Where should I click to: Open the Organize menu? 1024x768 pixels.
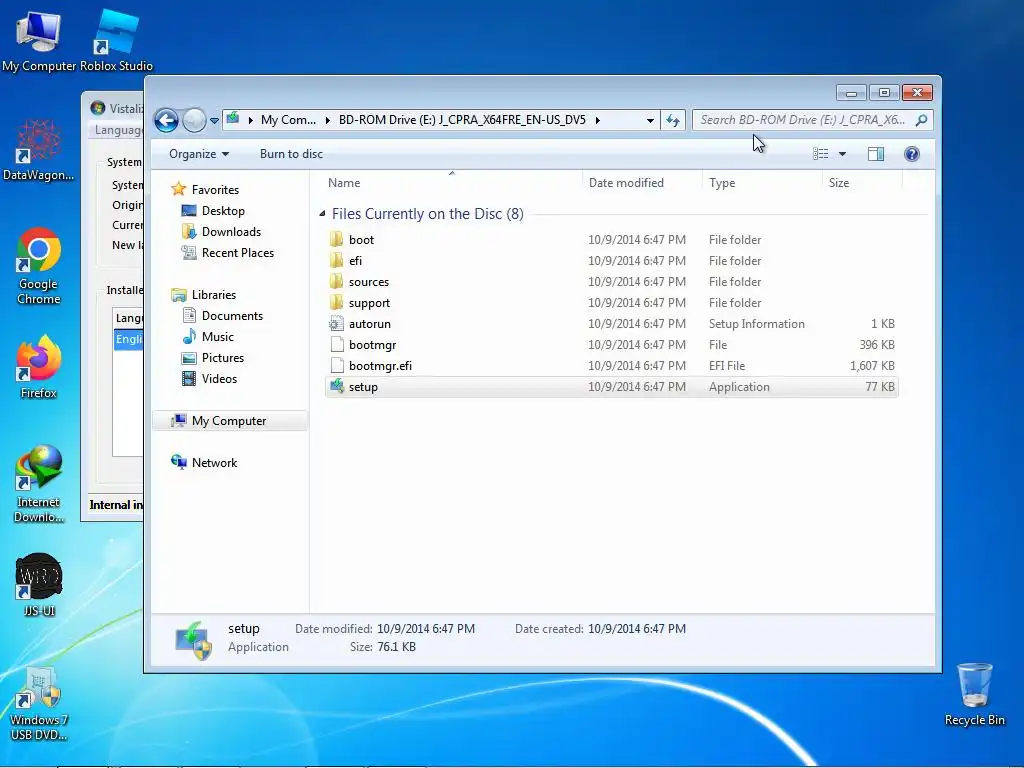(199, 154)
